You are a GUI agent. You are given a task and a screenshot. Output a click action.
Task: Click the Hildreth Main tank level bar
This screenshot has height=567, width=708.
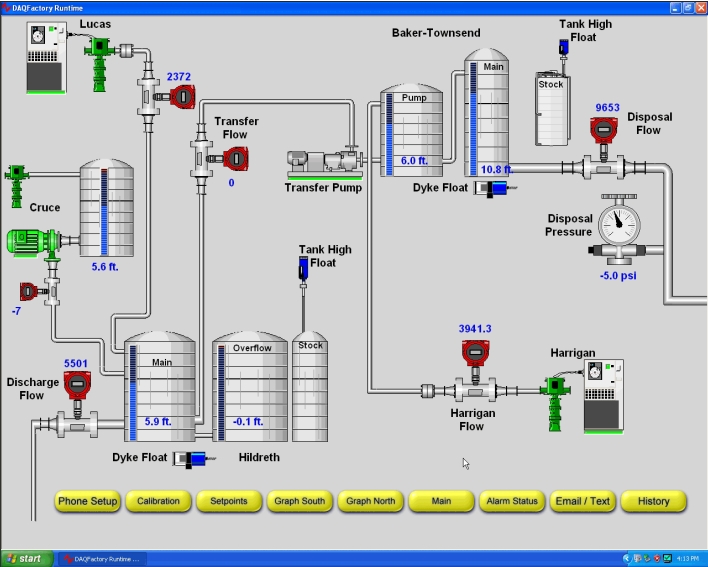[133, 393]
